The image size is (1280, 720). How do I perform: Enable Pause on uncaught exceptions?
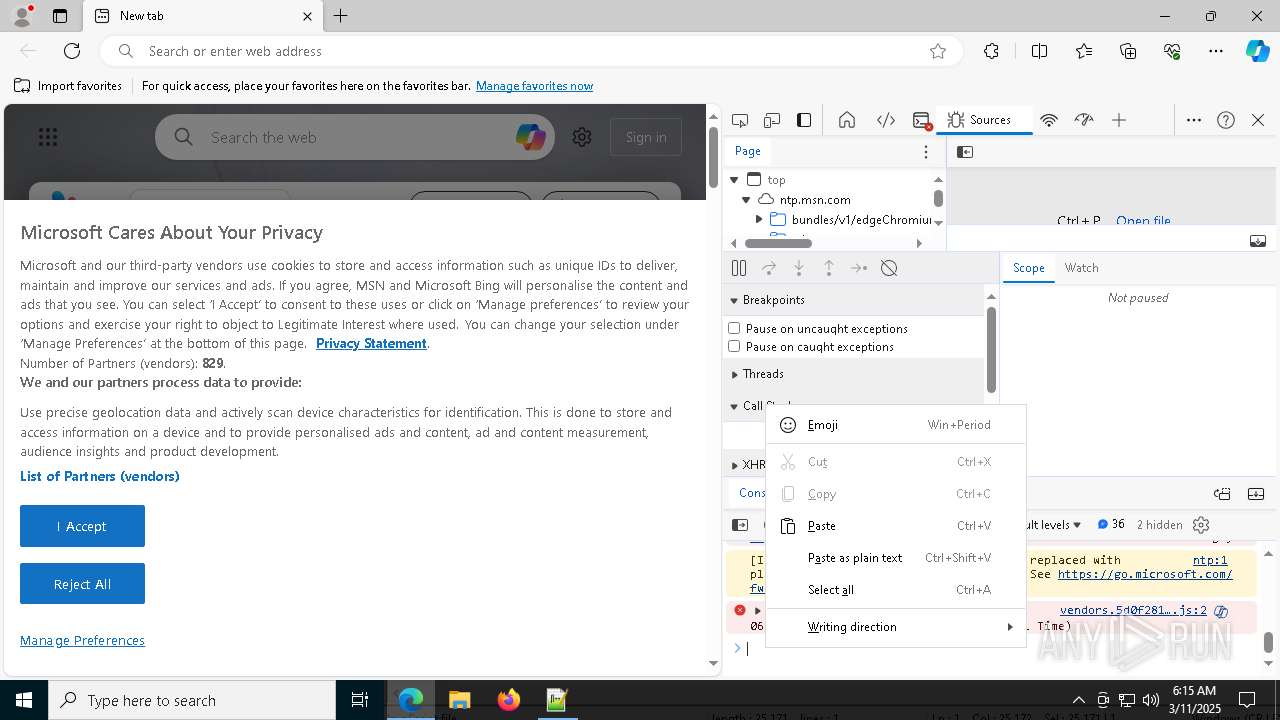[x=734, y=328]
